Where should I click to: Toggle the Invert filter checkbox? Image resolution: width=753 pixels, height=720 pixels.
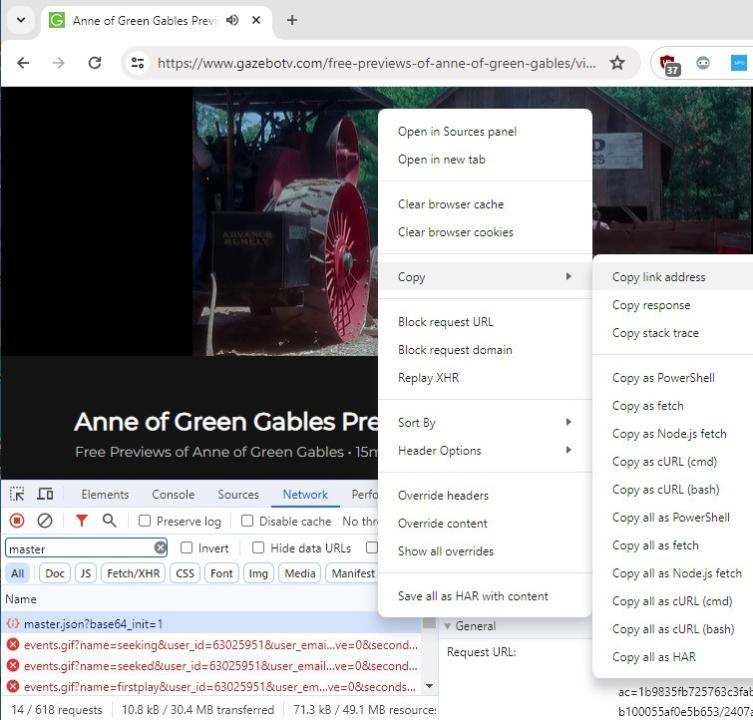pos(187,548)
